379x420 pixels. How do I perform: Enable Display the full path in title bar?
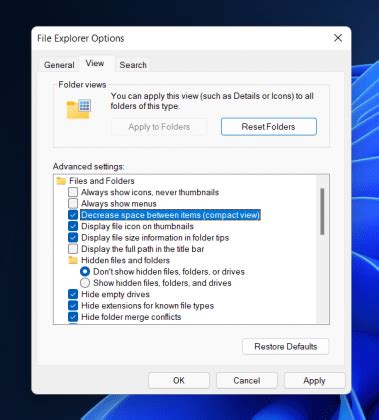73,249
